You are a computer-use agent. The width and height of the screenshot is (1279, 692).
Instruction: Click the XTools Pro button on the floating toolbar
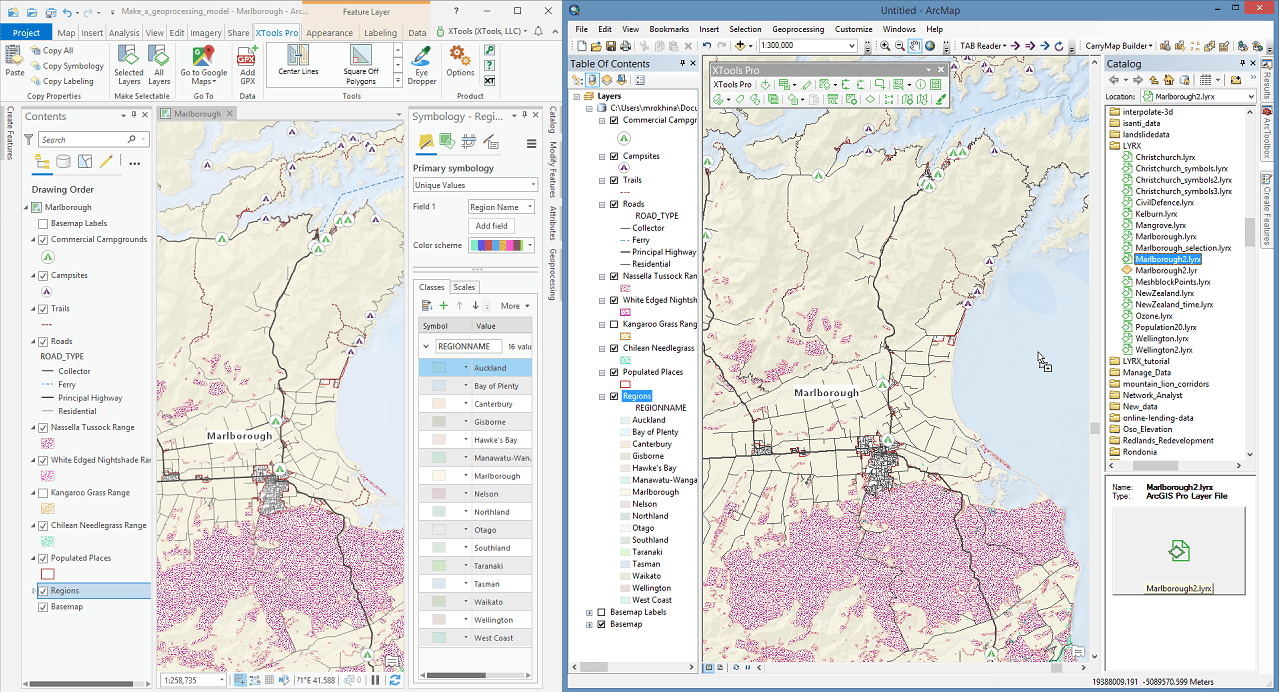click(732, 84)
